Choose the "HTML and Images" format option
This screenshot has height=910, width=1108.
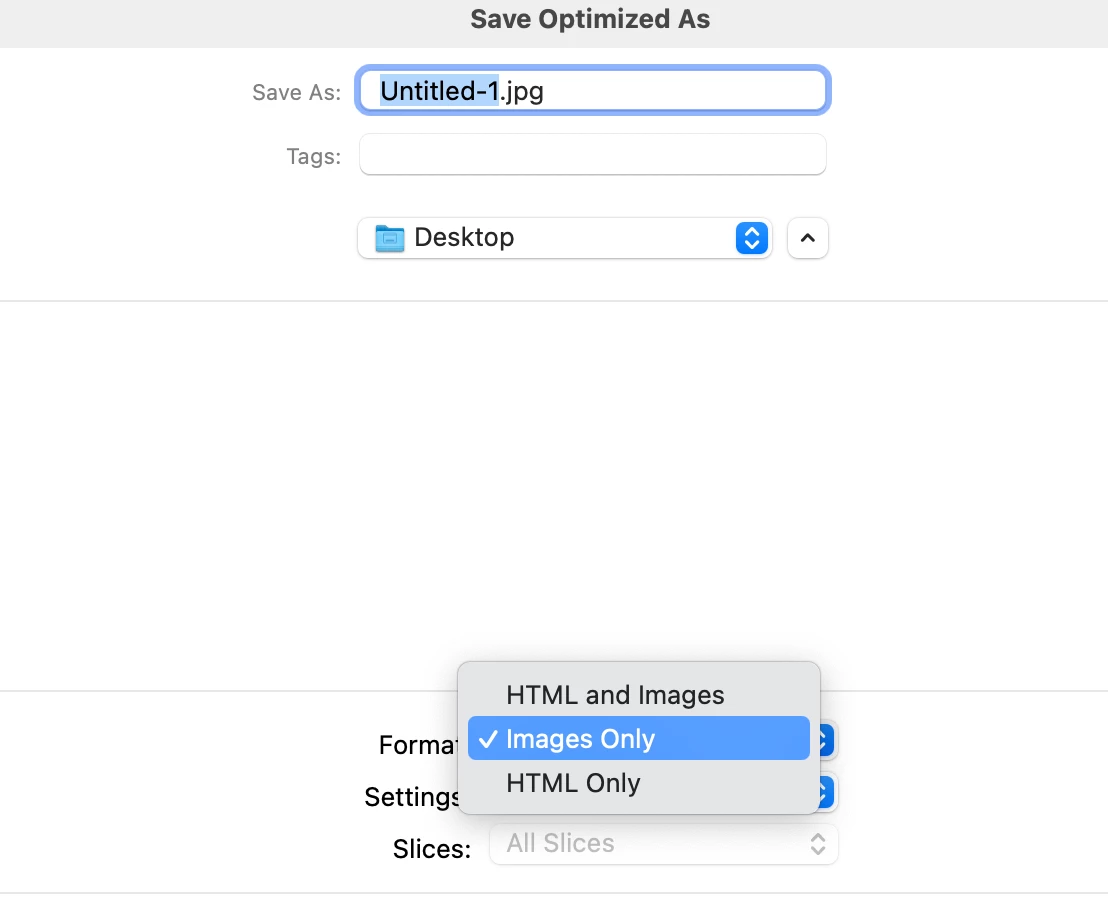(x=615, y=695)
